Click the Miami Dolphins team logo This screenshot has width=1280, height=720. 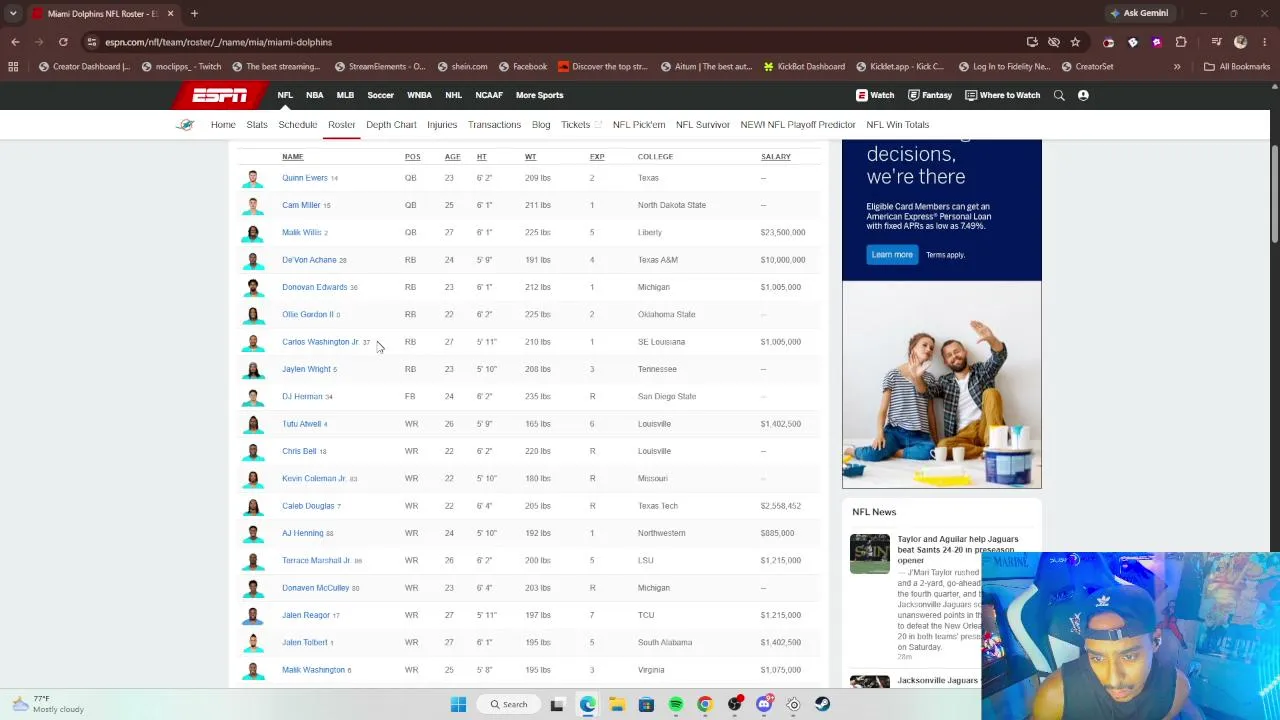[185, 125]
